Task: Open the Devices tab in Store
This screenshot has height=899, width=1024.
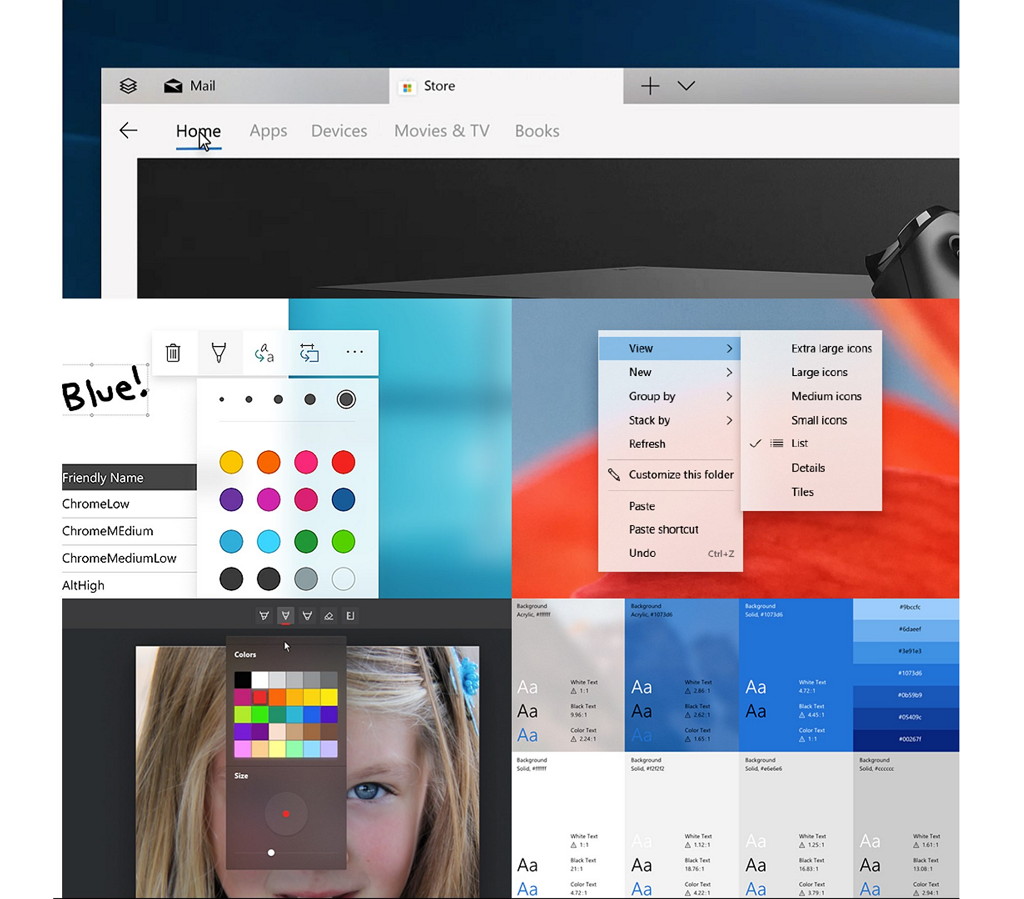Action: coord(339,131)
